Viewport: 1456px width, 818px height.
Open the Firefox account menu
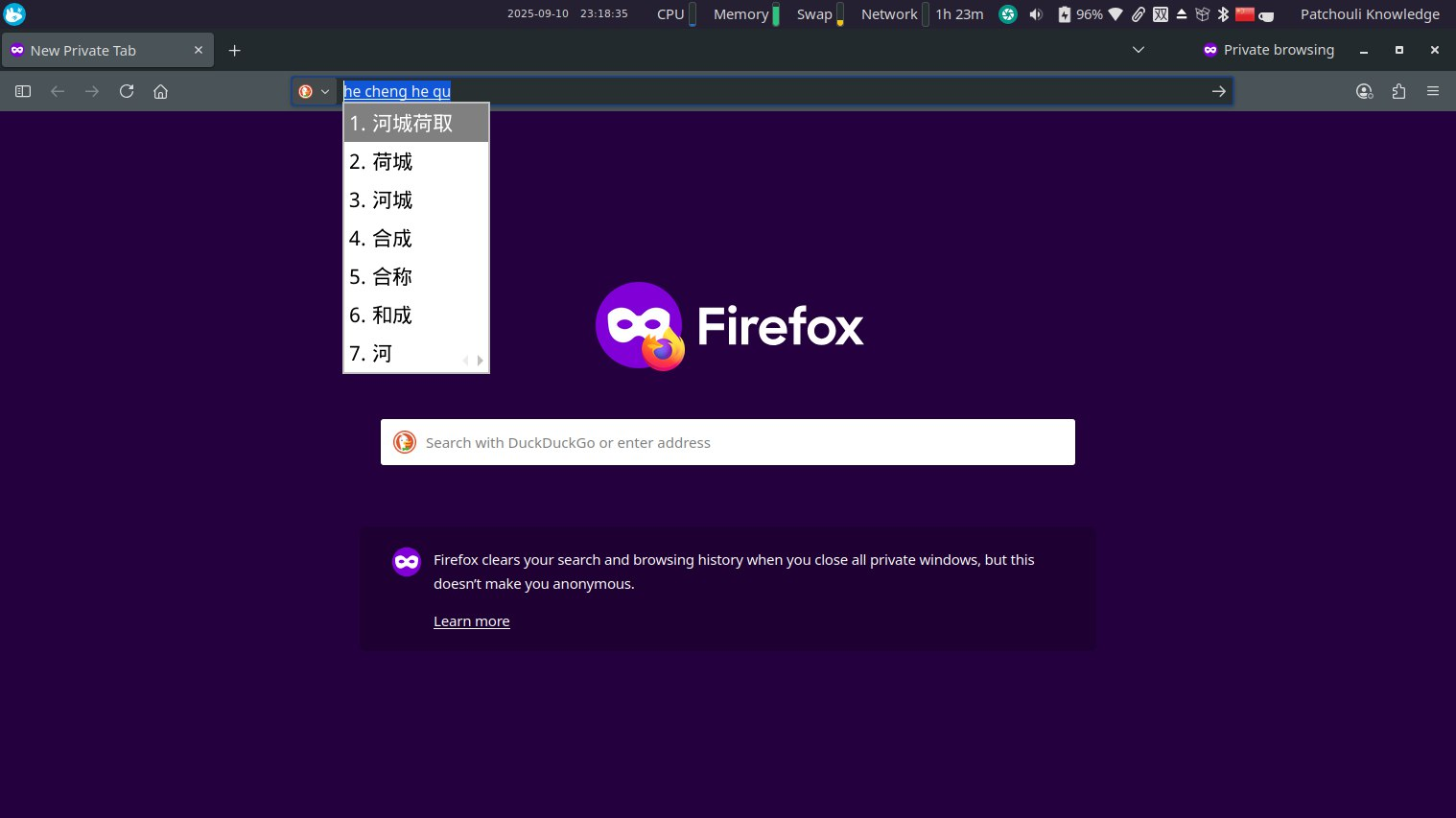(x=1363, y=91)
